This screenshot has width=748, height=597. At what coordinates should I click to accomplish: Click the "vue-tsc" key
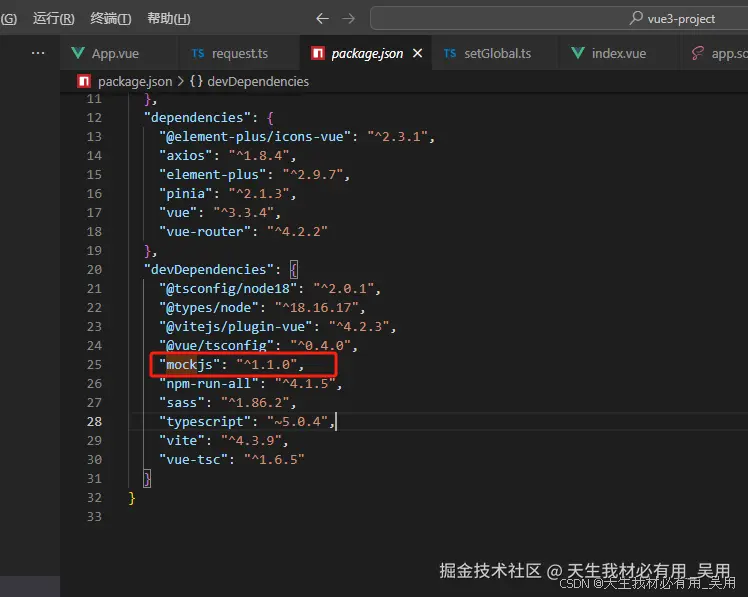click(x=193, y=460)
